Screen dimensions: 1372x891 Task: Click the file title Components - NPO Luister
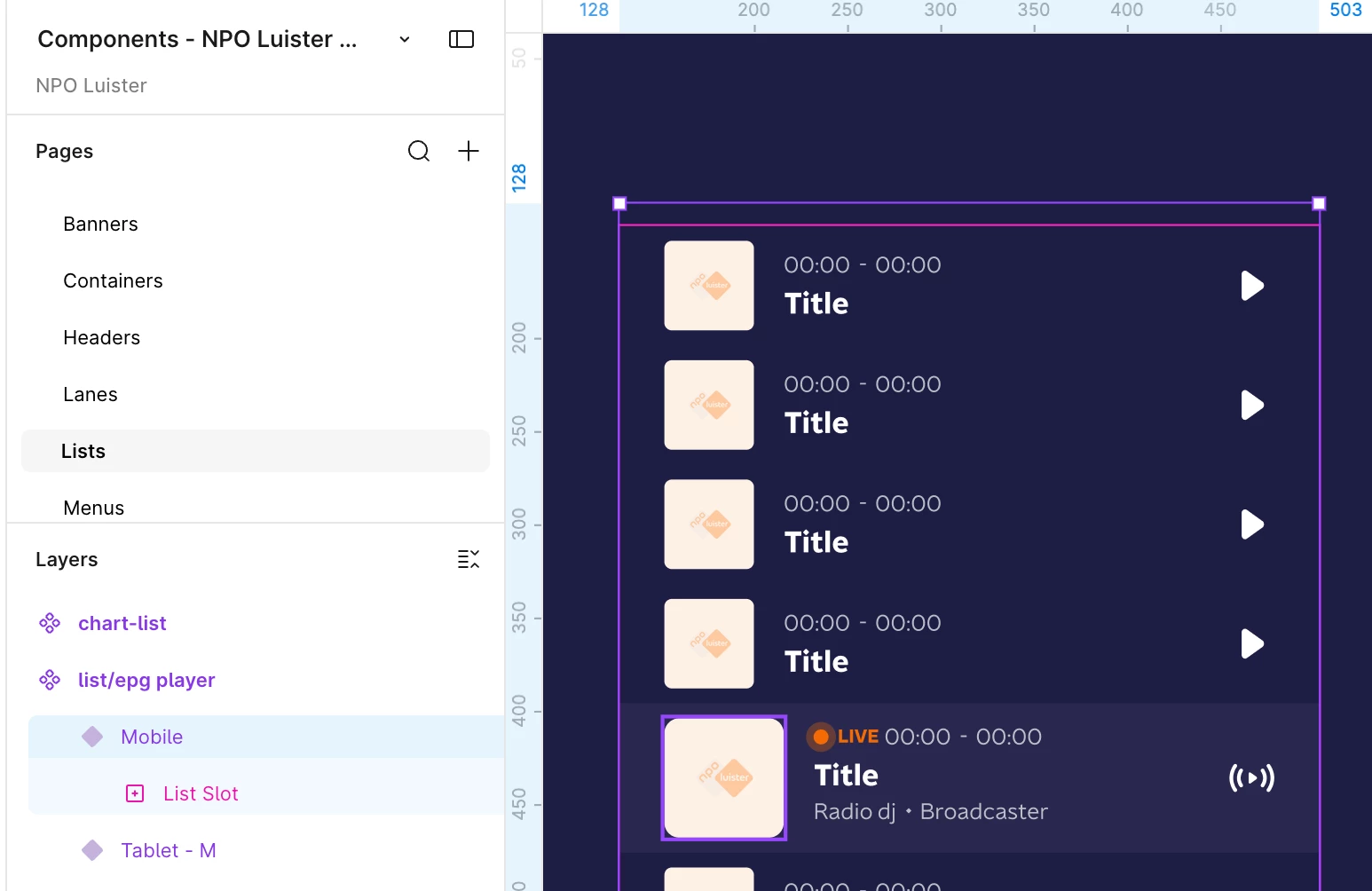197,39
